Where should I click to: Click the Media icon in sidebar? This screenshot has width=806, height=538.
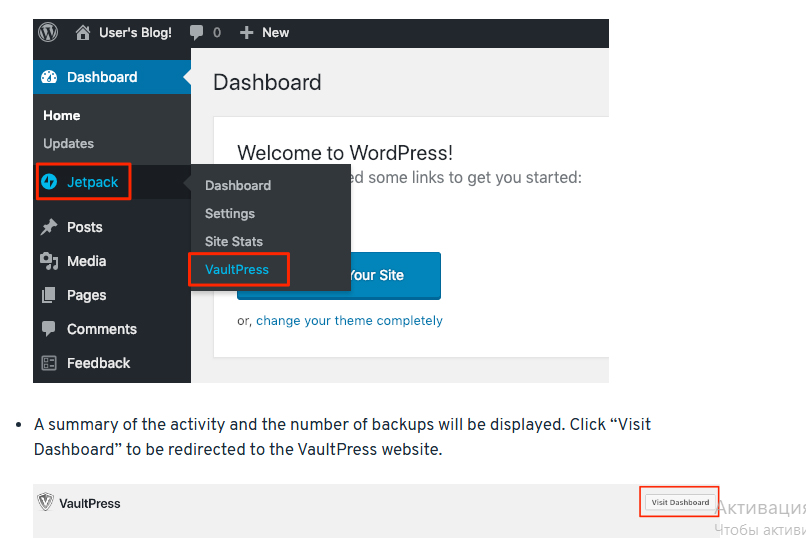click(49, 261)
